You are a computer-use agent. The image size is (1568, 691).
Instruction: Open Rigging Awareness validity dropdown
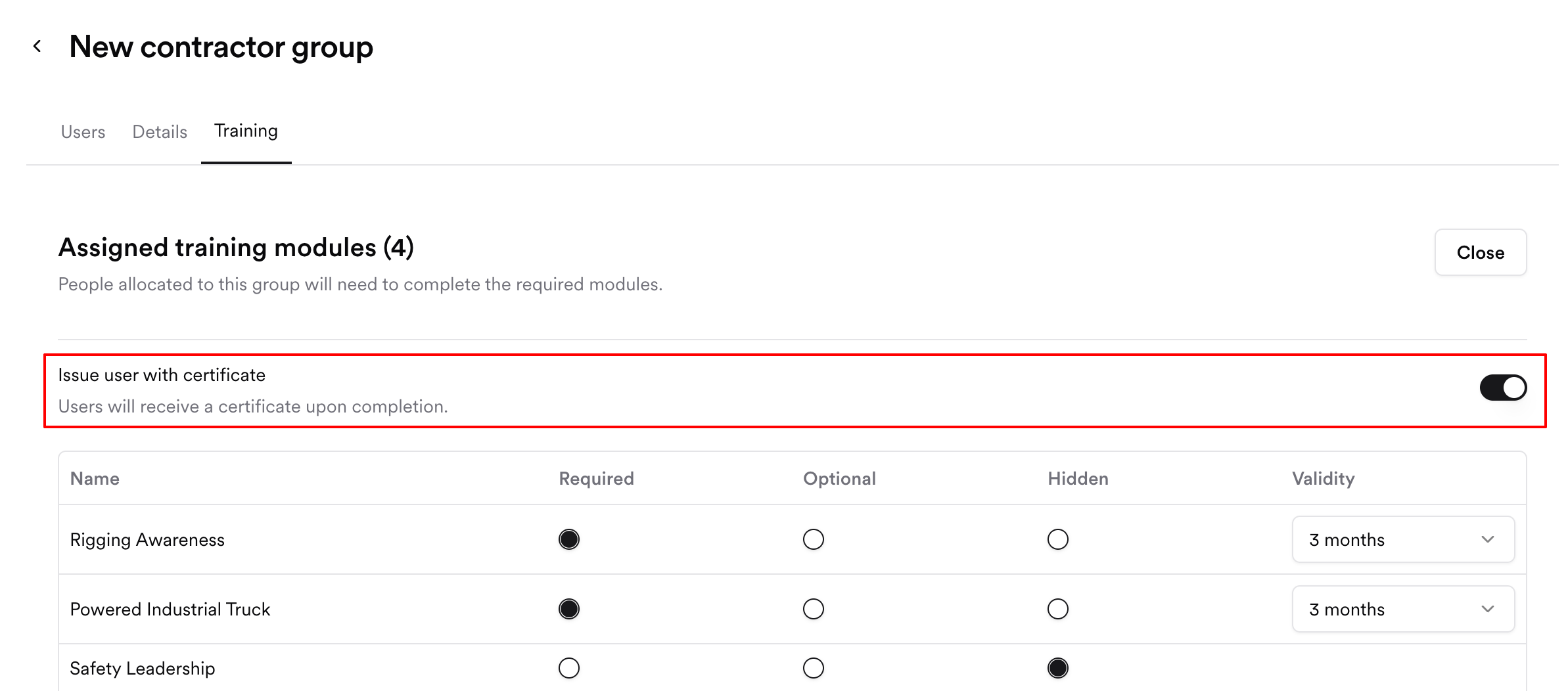1402,539
